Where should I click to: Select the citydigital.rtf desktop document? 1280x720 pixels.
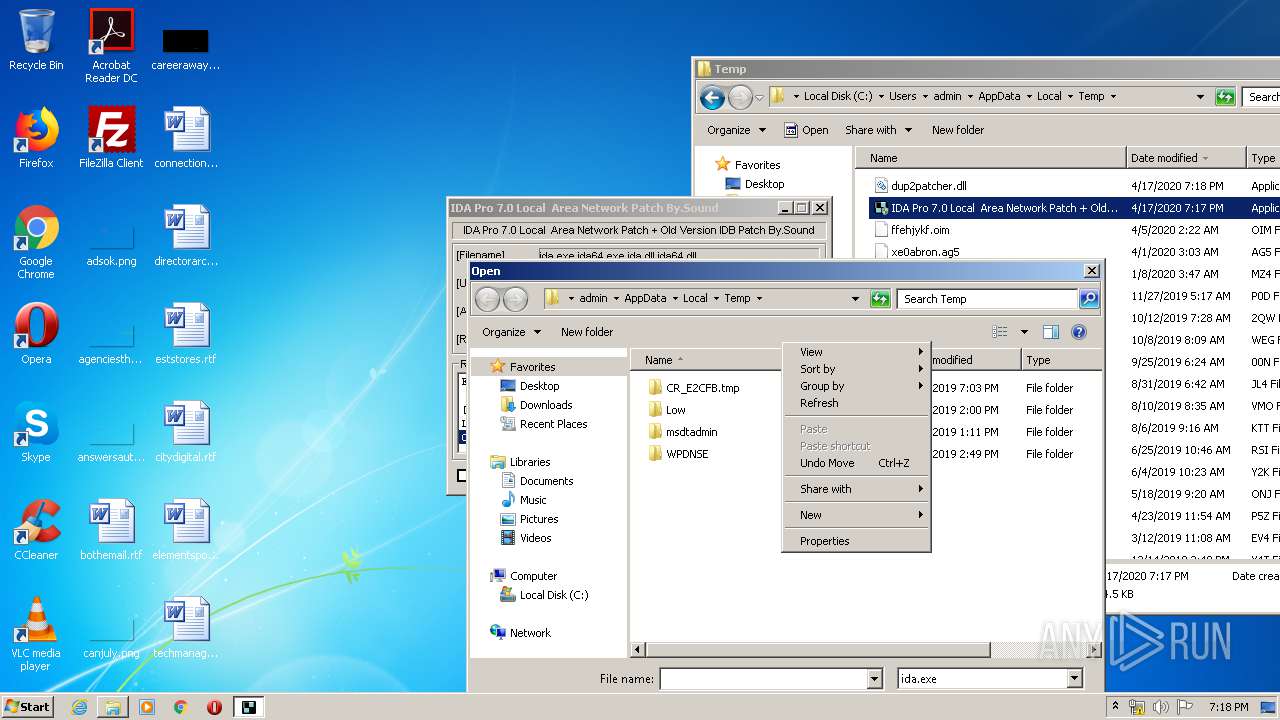click(x=186, y=432)
